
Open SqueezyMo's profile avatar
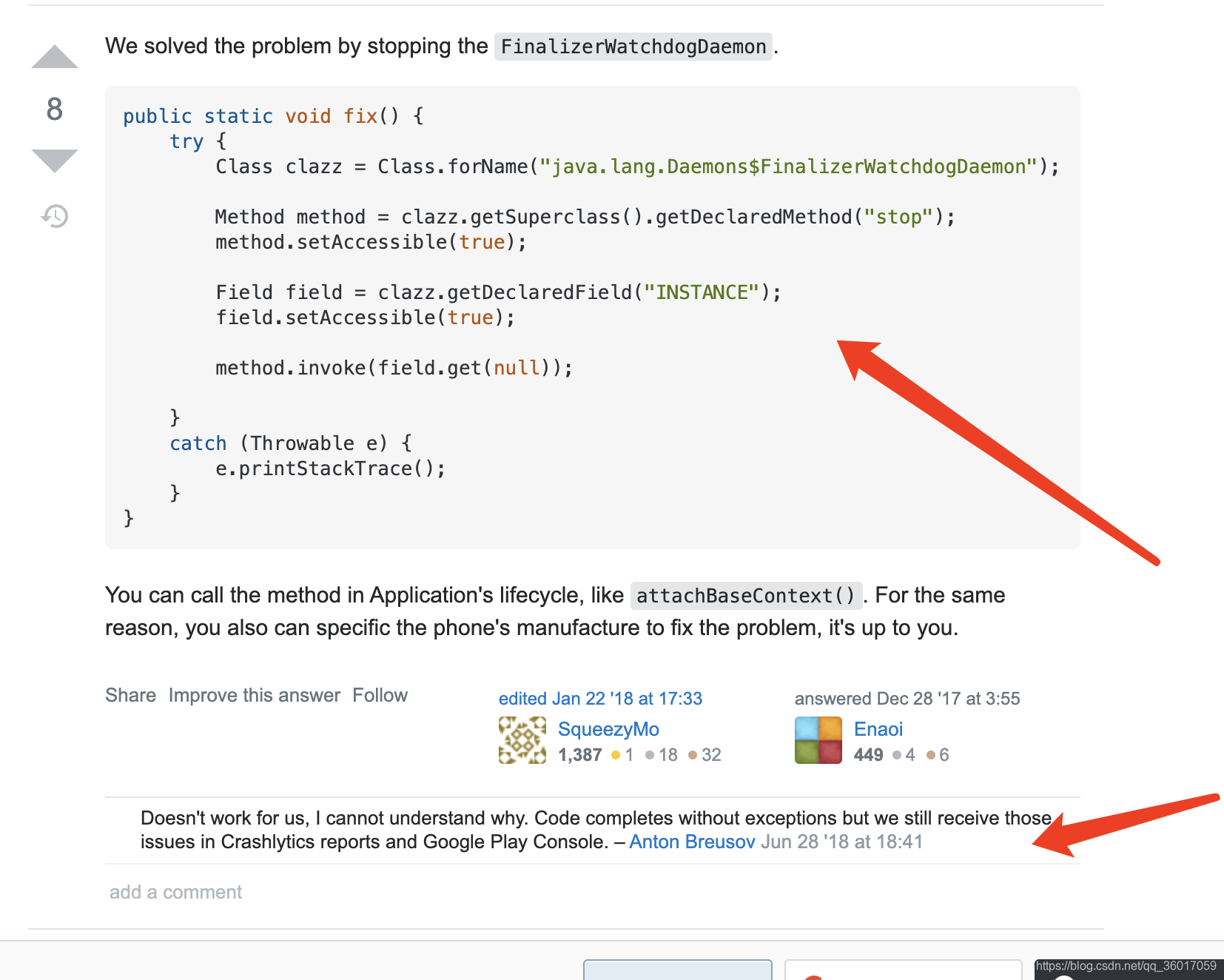(x=522, y=739)
